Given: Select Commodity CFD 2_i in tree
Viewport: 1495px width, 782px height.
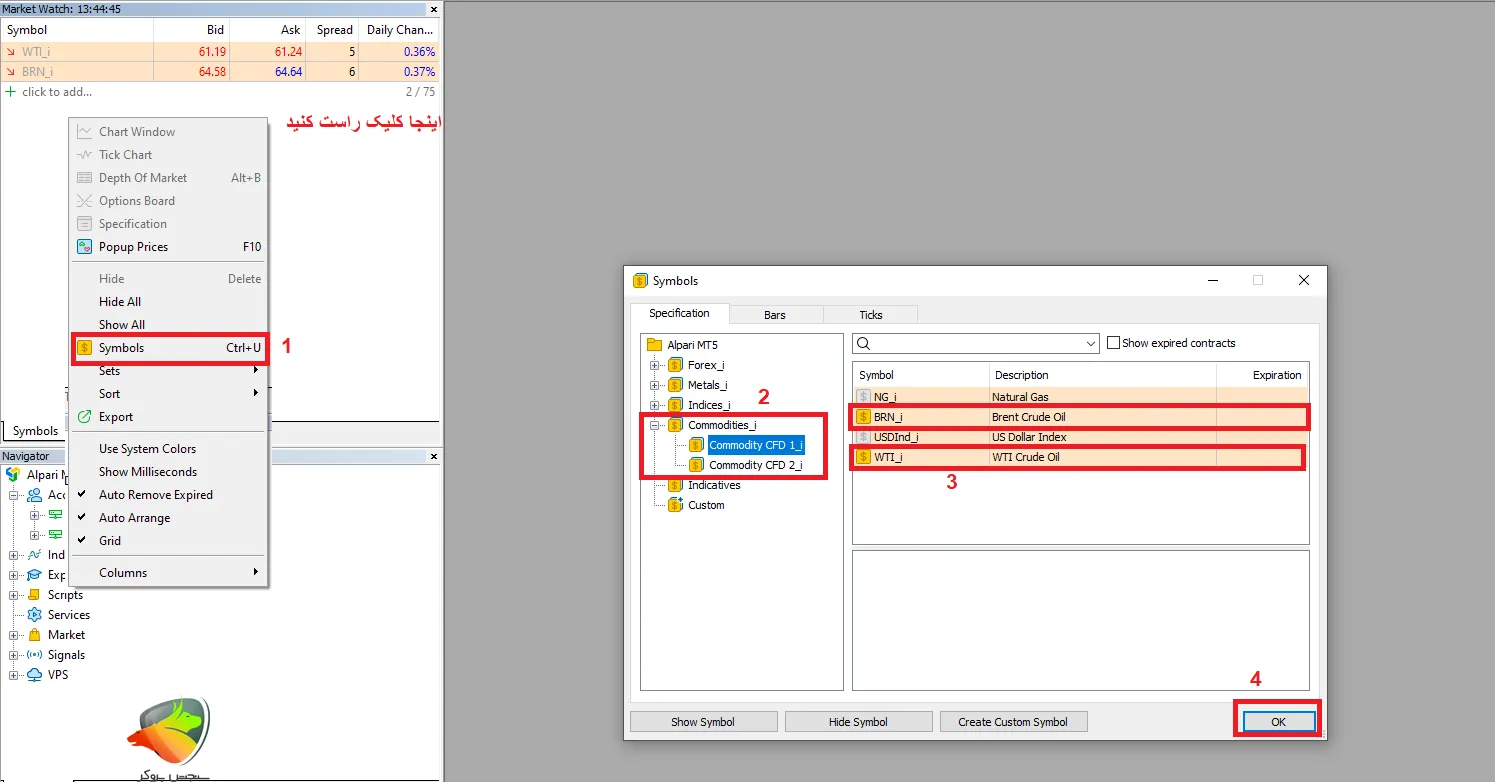Looking at the screenshot, I should click(x=755, y=465).
